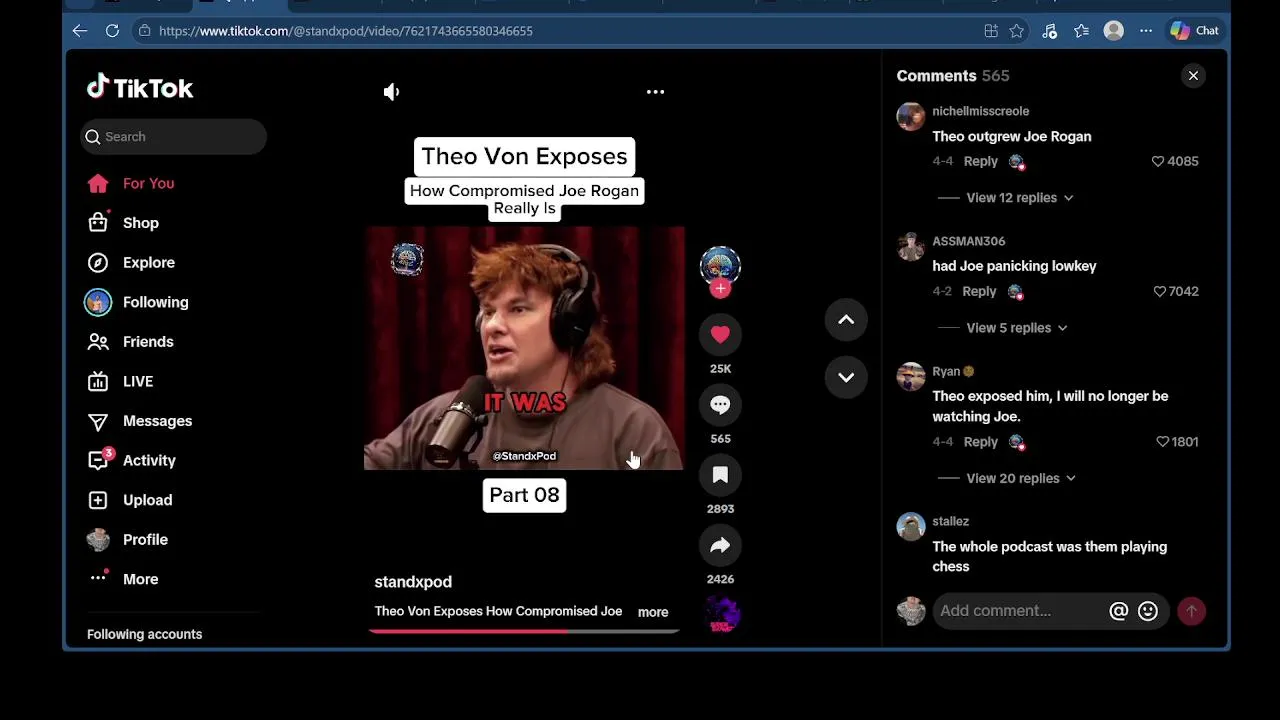Reply to Ryan's comment
This screenshot has height=720, width=1280.
pos(980,441)
